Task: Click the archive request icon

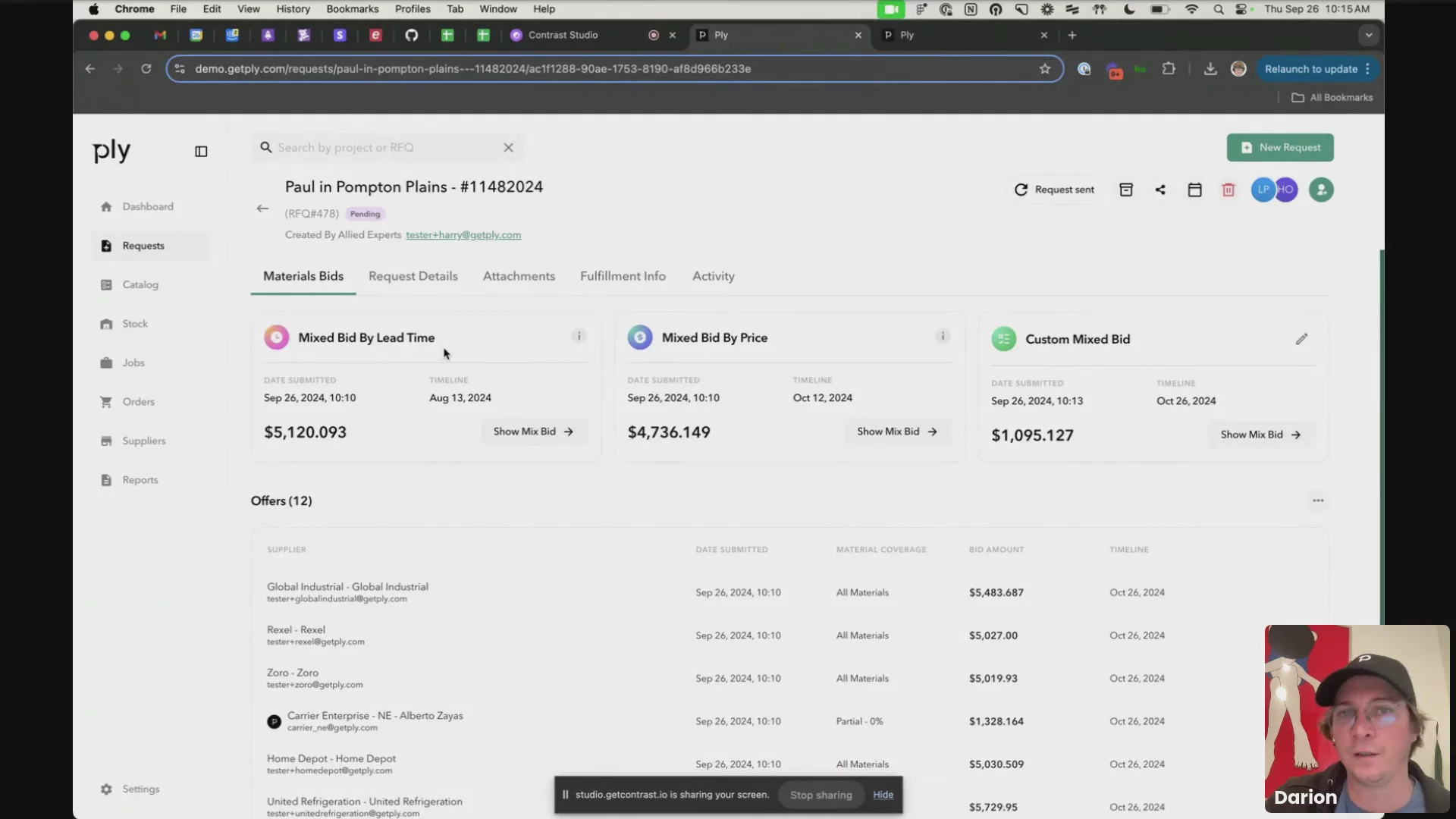Action: pyautogui.click(x=1126, y=190)
